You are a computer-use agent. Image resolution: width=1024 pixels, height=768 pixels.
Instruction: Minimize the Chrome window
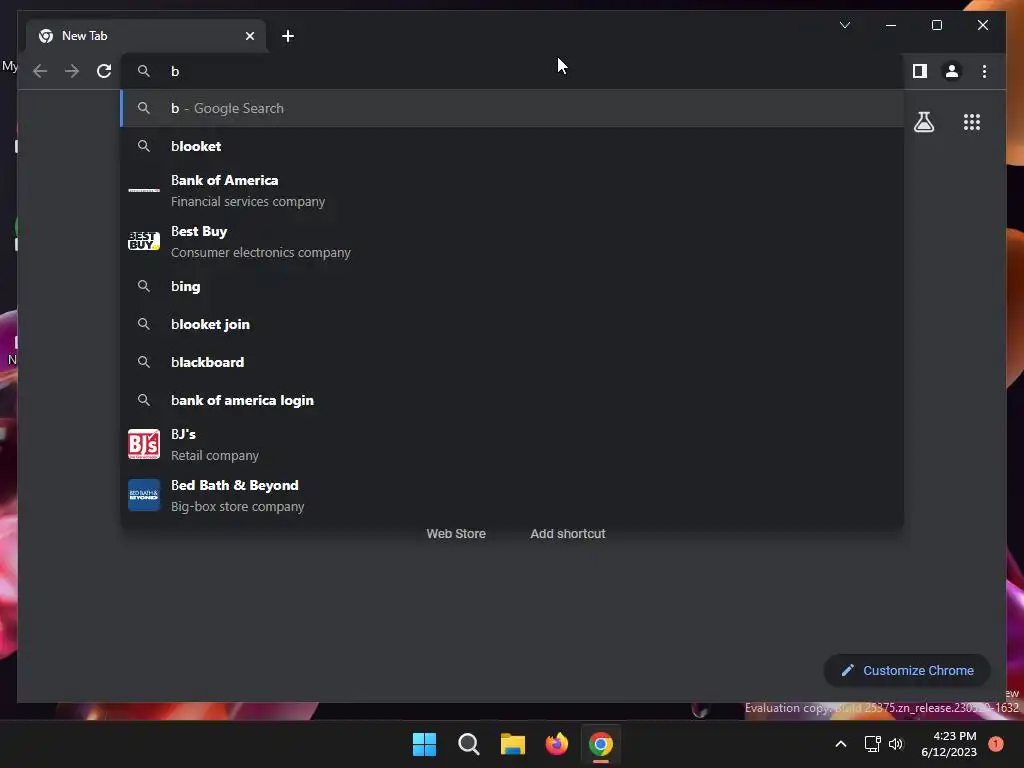click(x=891, y=25)
